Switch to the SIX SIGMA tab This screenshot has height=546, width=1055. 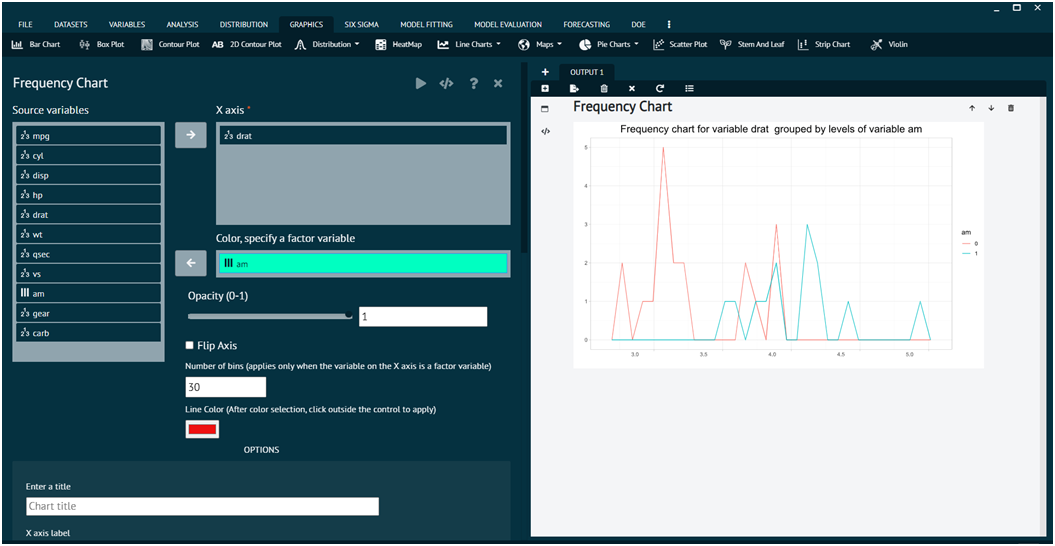361,24
